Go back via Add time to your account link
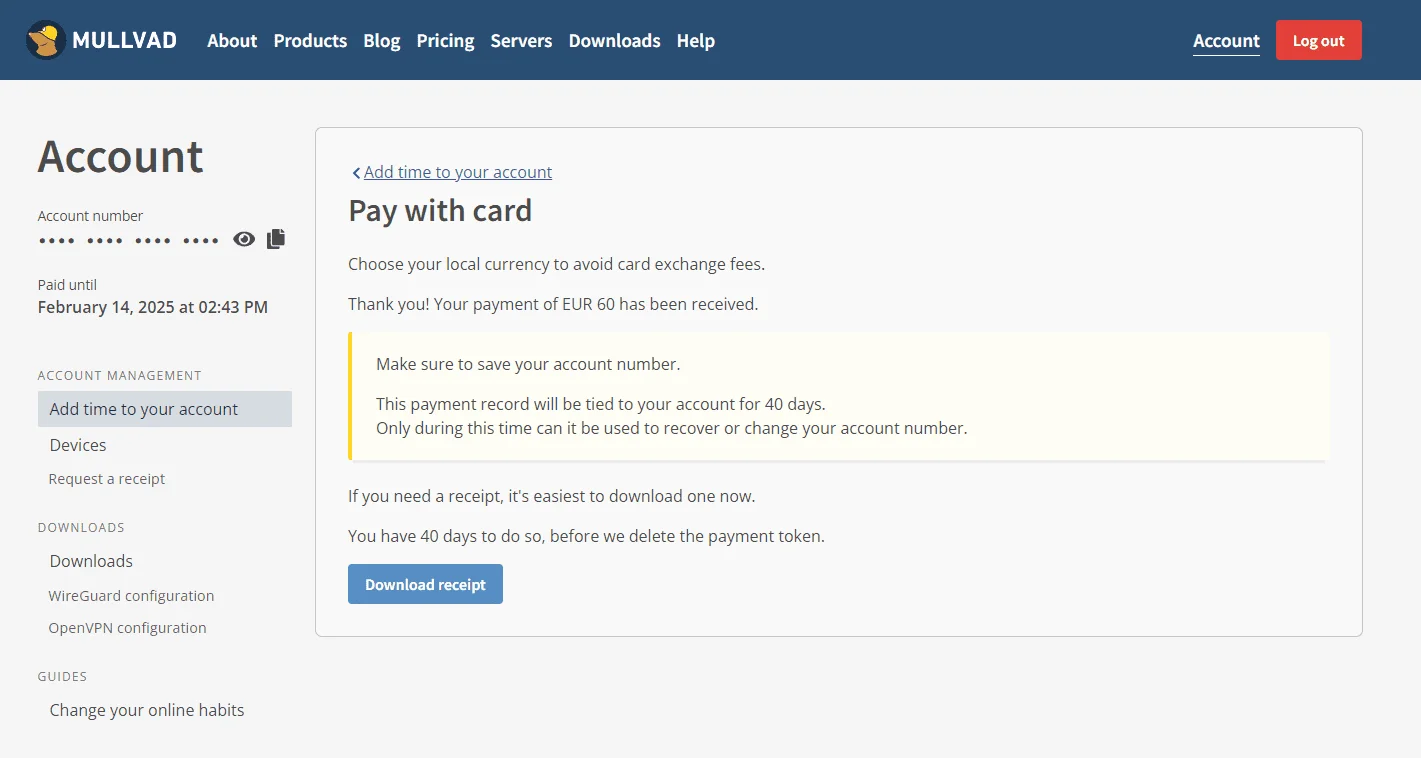 point(458,172)
